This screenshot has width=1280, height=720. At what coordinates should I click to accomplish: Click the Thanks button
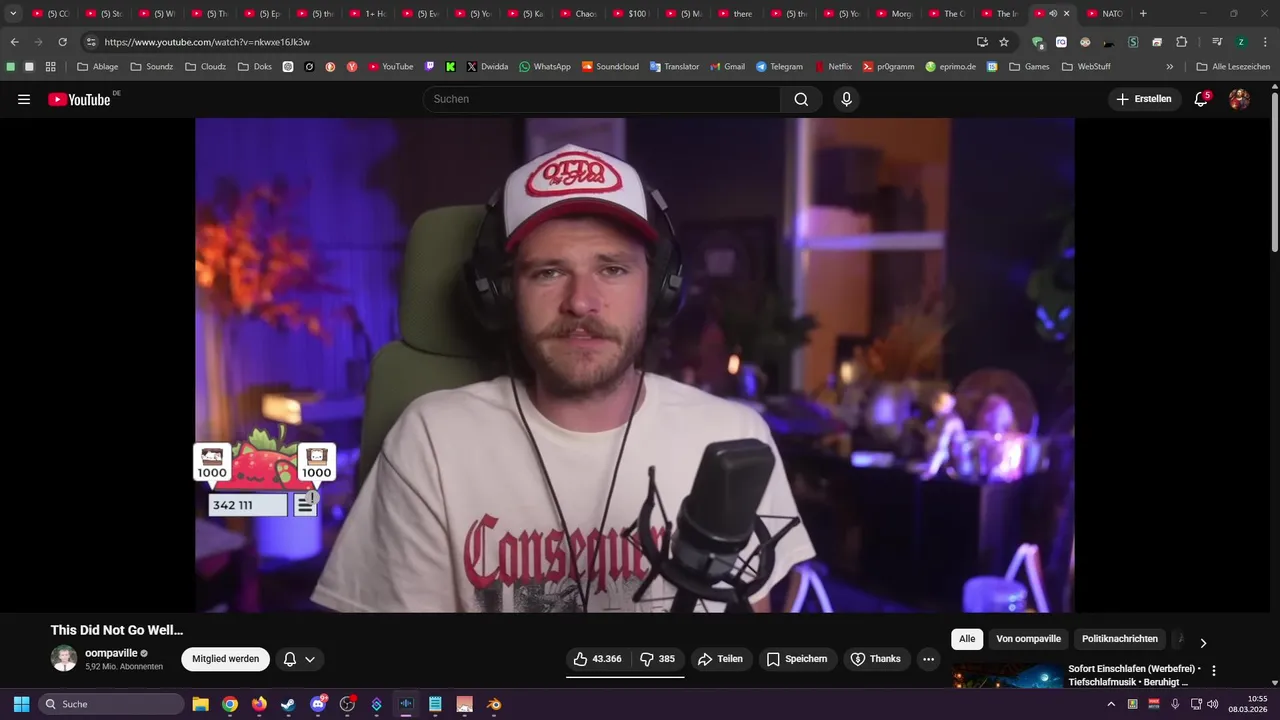pos(875,659)
